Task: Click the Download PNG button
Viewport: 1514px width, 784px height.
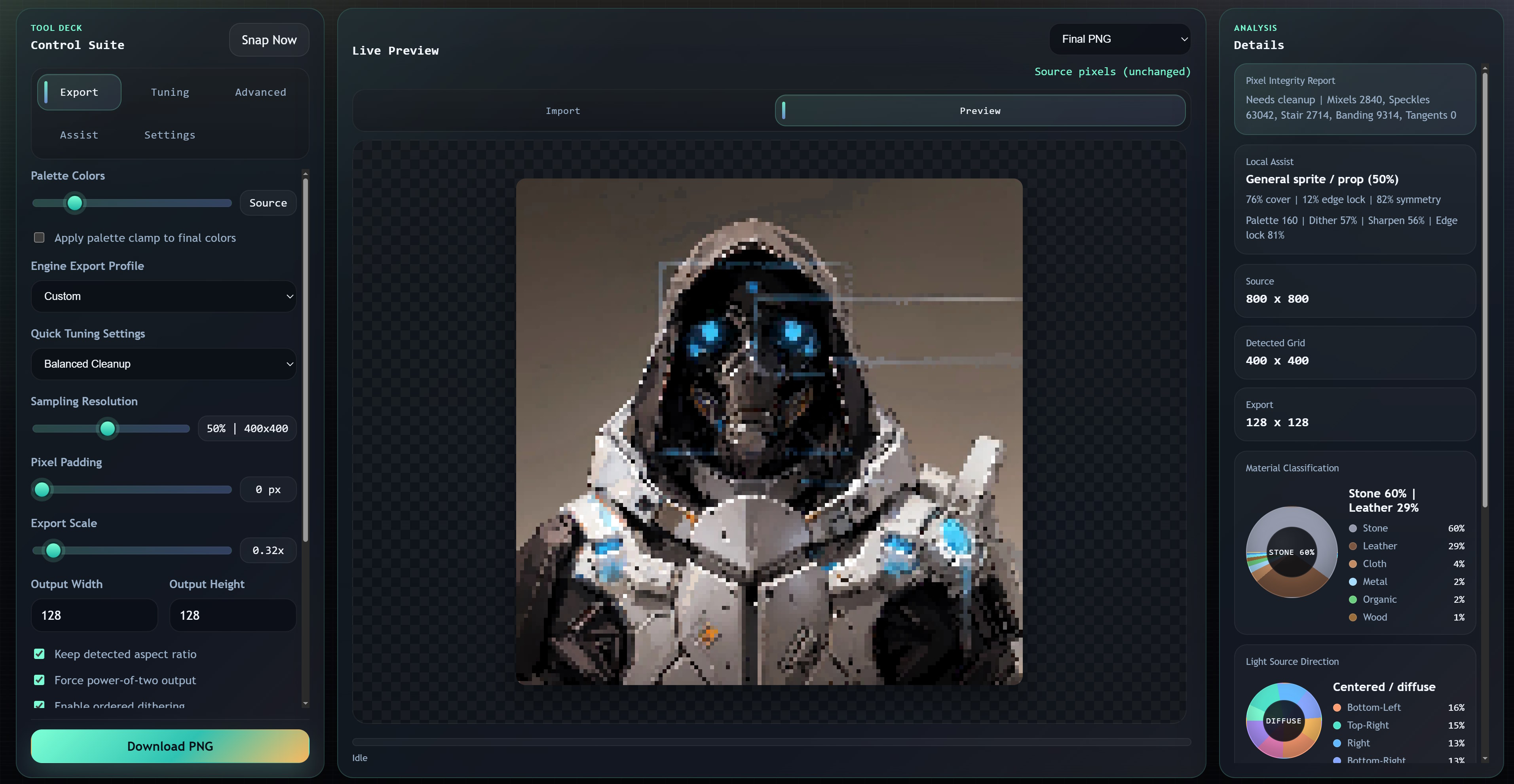Action: pyautogui.click(x=170, y=746)
